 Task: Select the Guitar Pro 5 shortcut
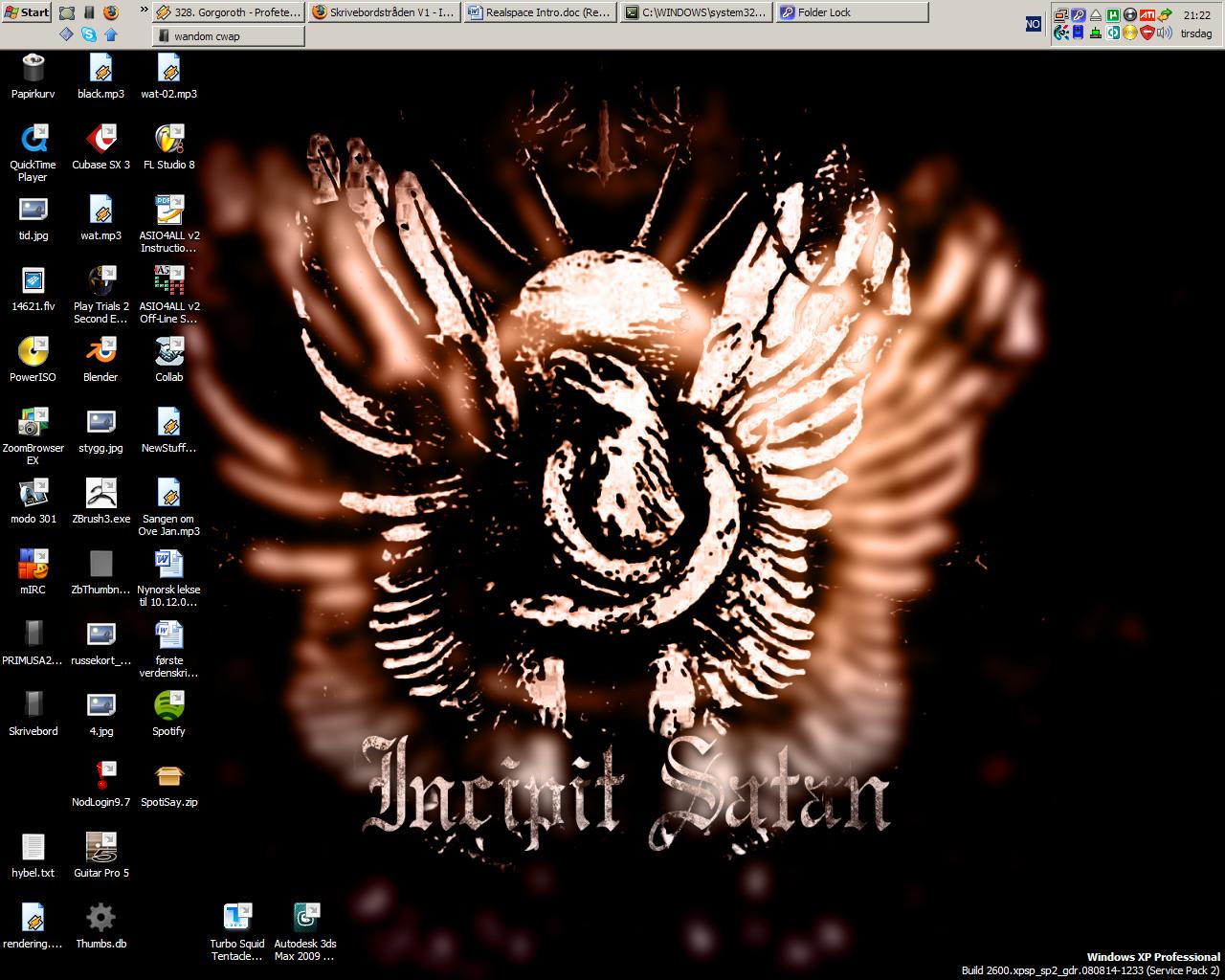(x=100, y=856)
